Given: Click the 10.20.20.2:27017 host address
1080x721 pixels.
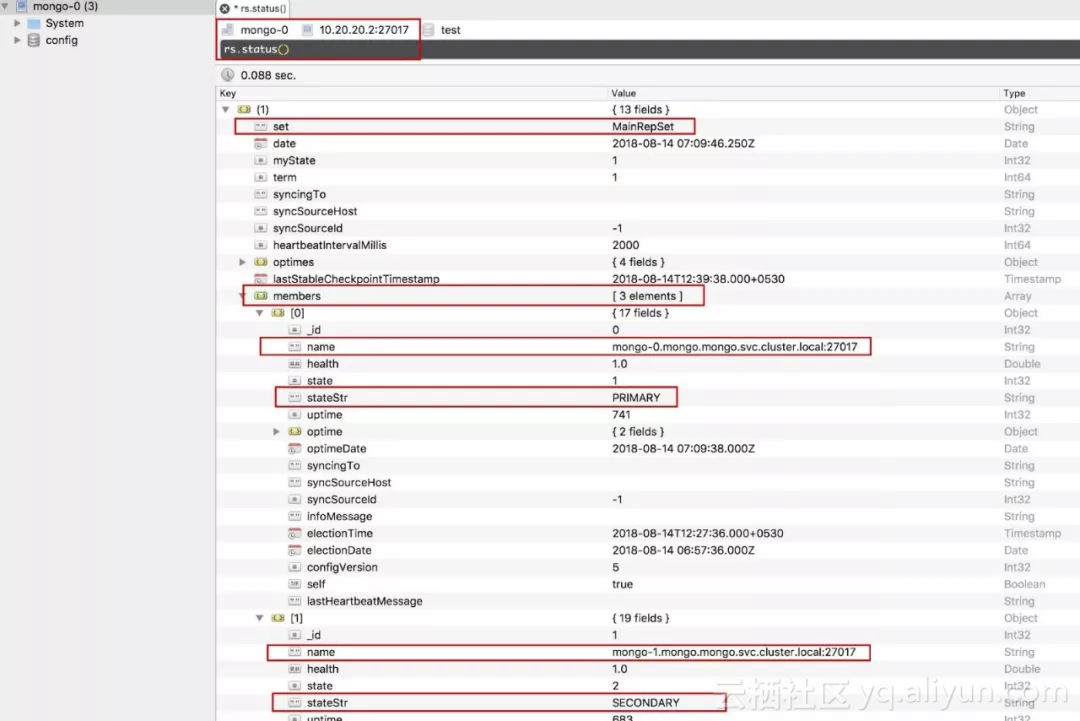Looking at the screenshot, I should tap(364, 30).
